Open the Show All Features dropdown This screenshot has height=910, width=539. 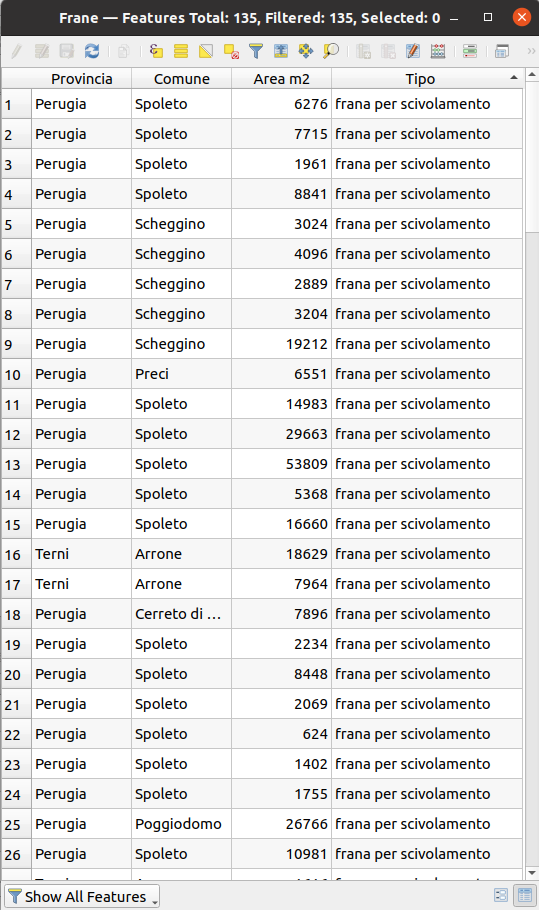82,897
